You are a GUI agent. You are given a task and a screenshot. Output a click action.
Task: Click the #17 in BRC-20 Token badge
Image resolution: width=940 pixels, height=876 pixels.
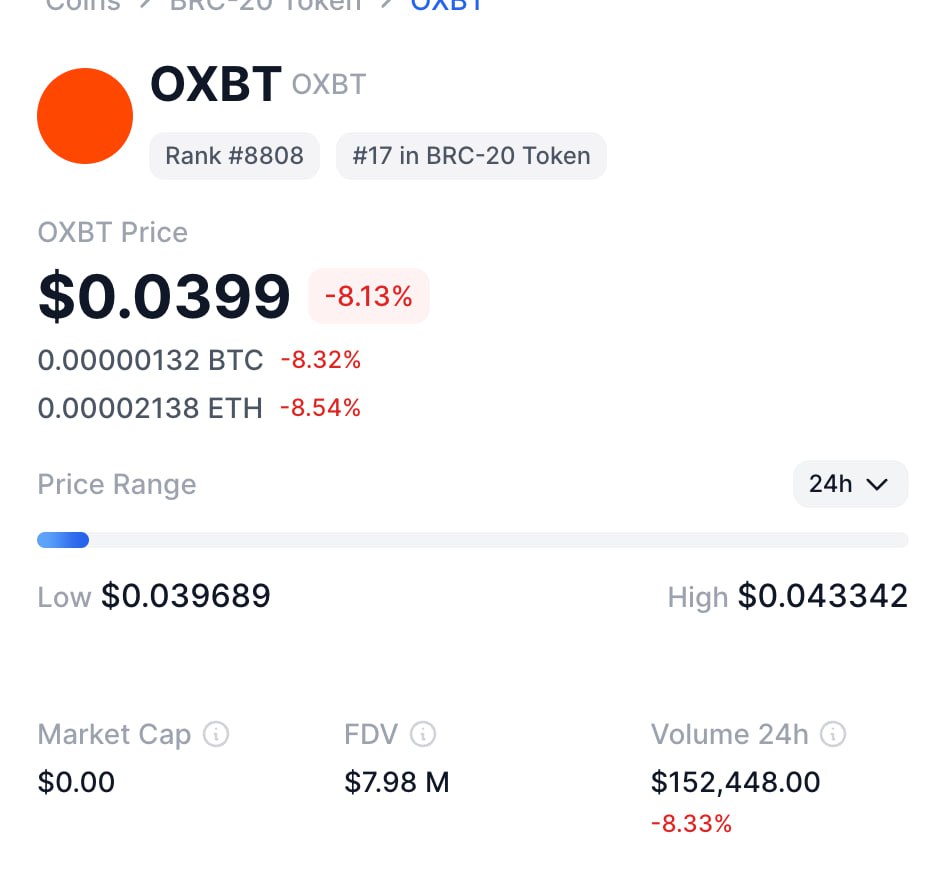pyautogui.click(x=471, y=156)
